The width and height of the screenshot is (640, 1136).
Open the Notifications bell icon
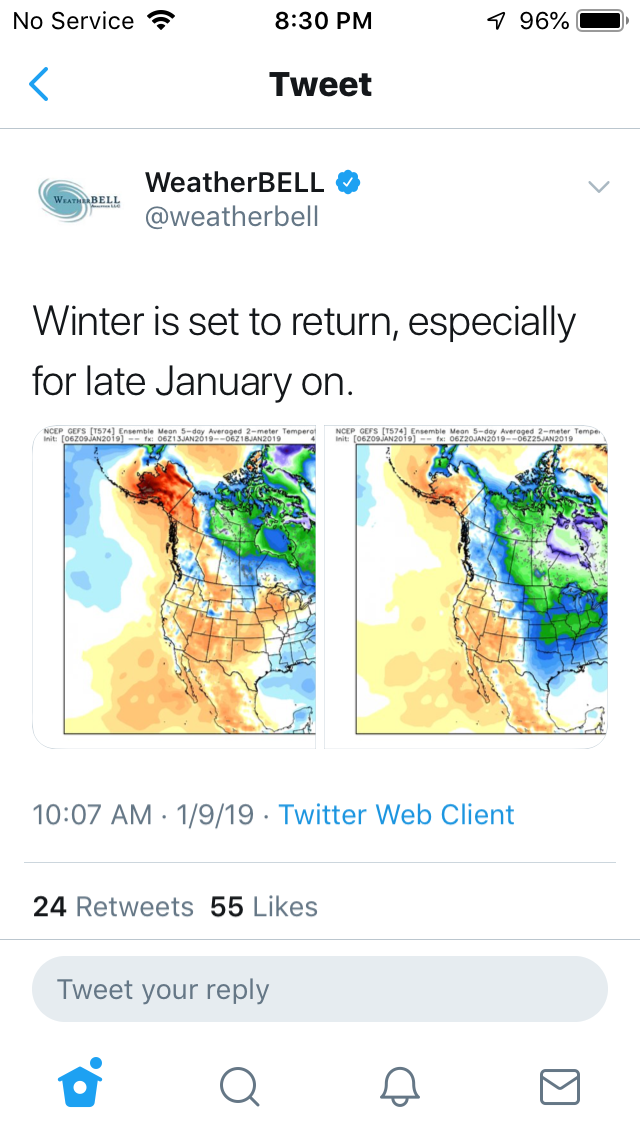[x=400, y=1086]
